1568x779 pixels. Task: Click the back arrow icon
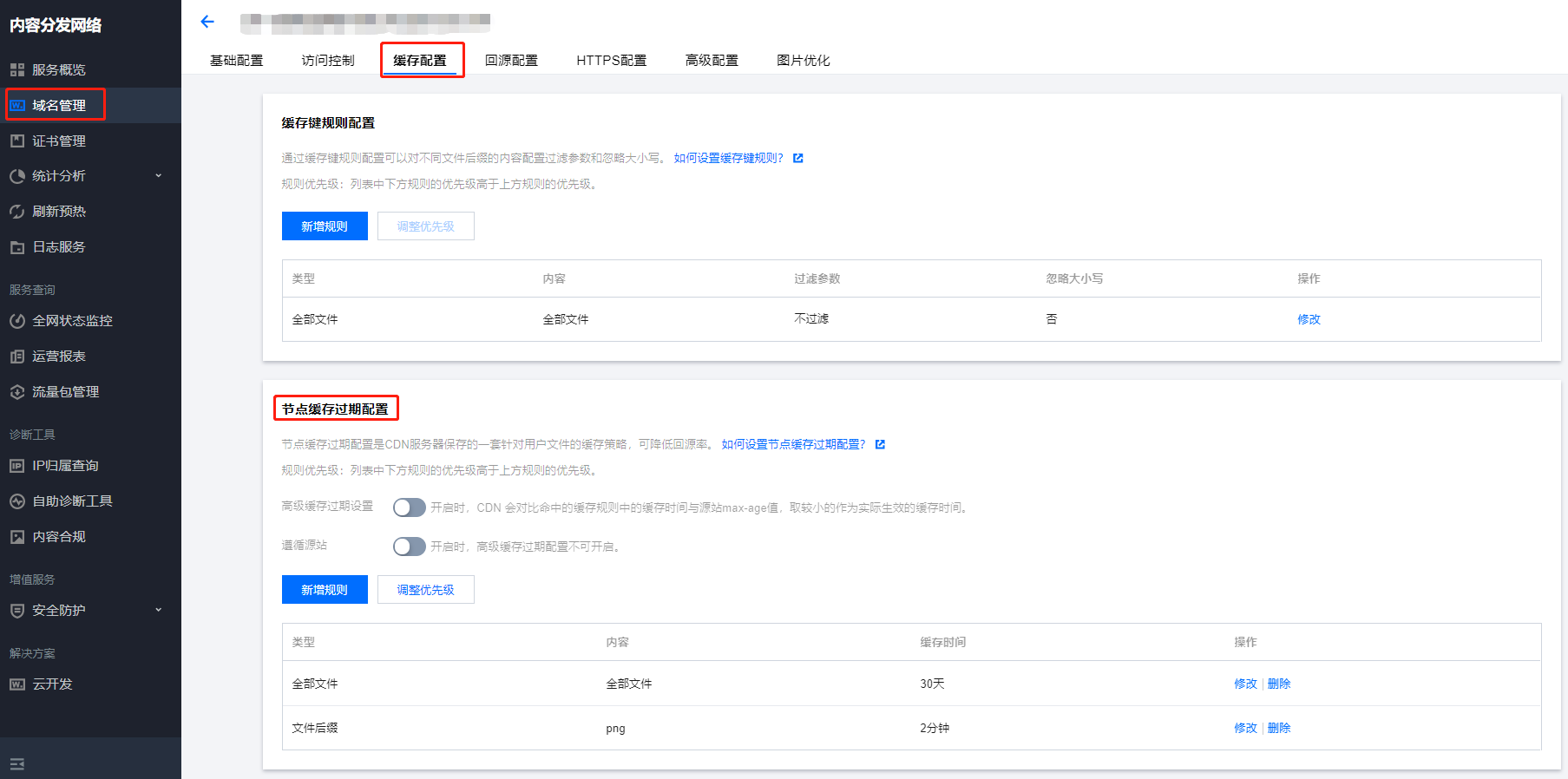[x=207, y=22]
